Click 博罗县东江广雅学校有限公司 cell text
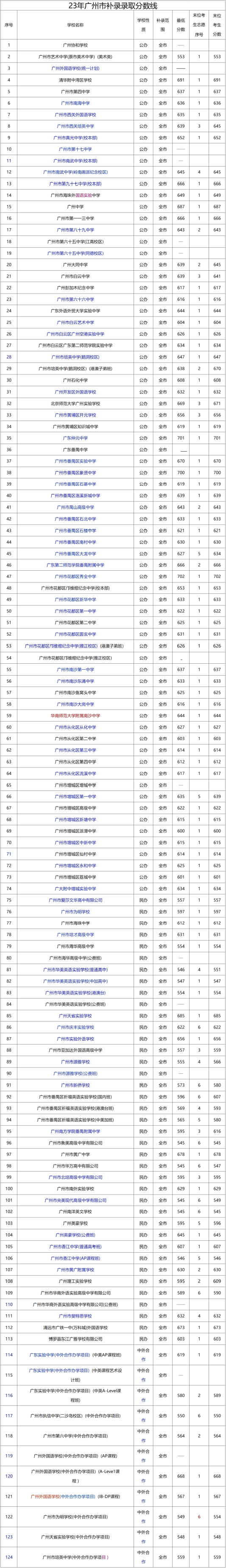 click(x=75, y=1339)
